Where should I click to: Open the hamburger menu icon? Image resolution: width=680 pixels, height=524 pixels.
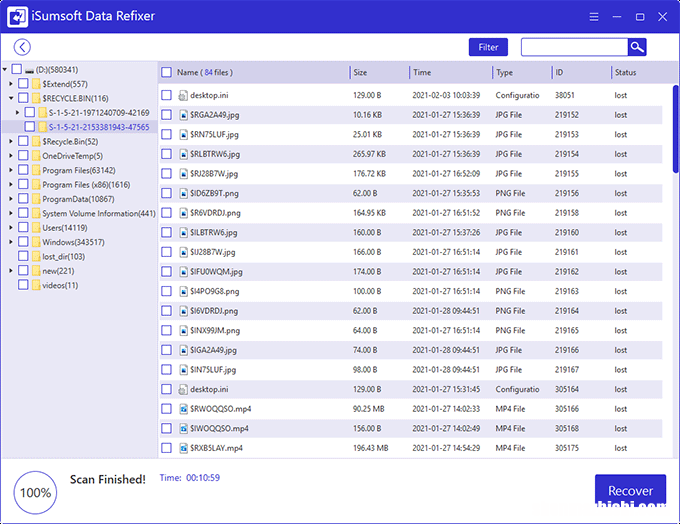pyautogui.click(x=594, y=17)
